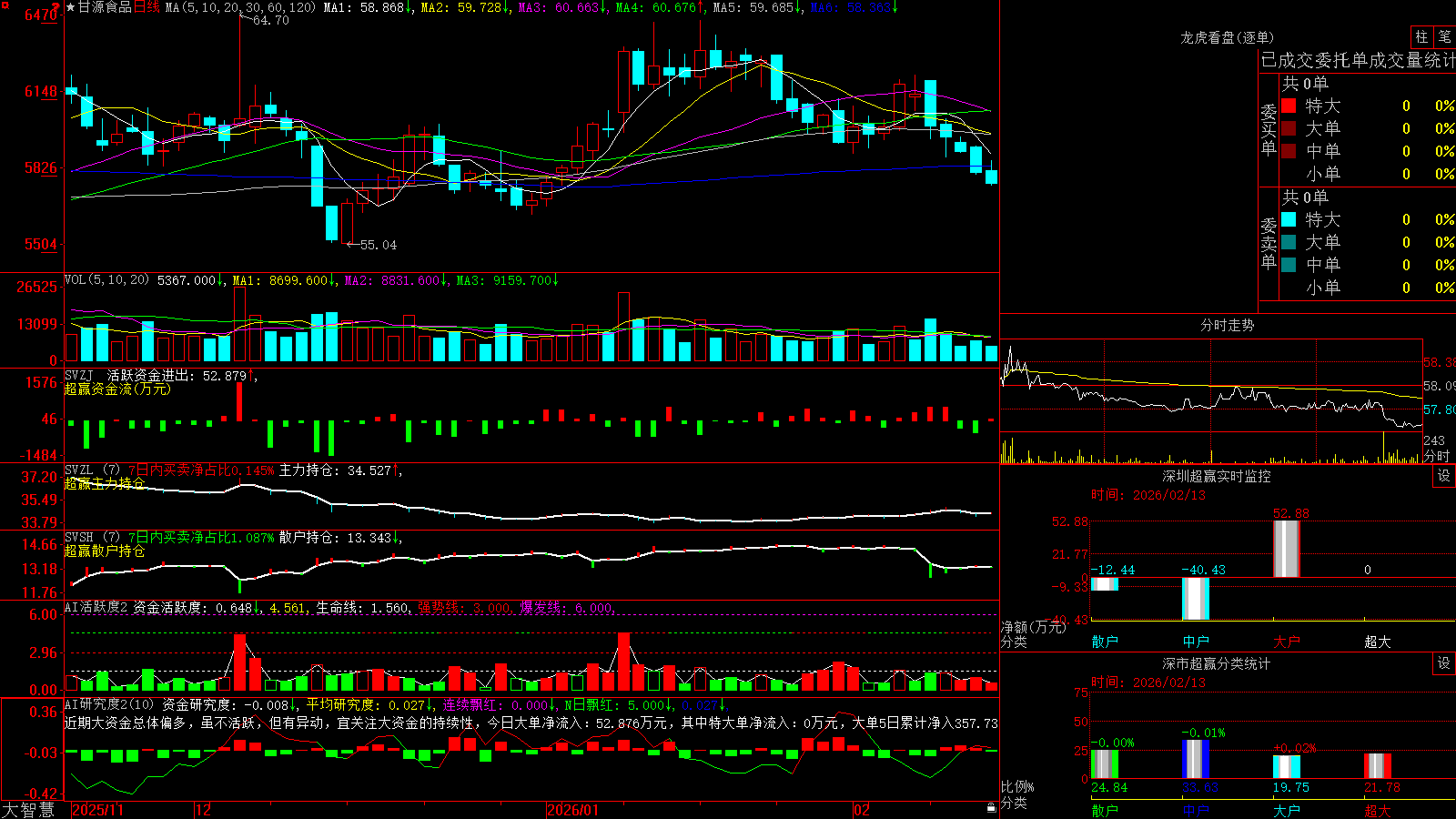Click the 6148 price axis label

click(40, 91)
